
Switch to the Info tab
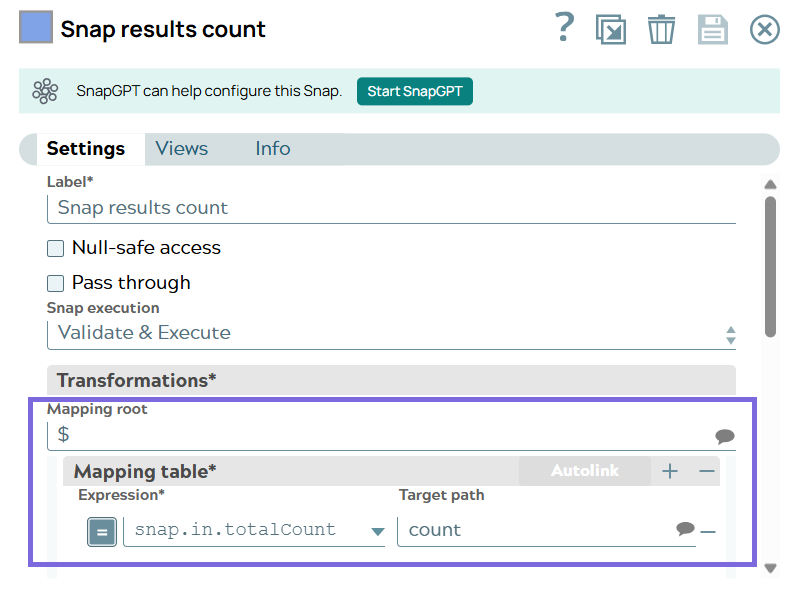(272, 149)
